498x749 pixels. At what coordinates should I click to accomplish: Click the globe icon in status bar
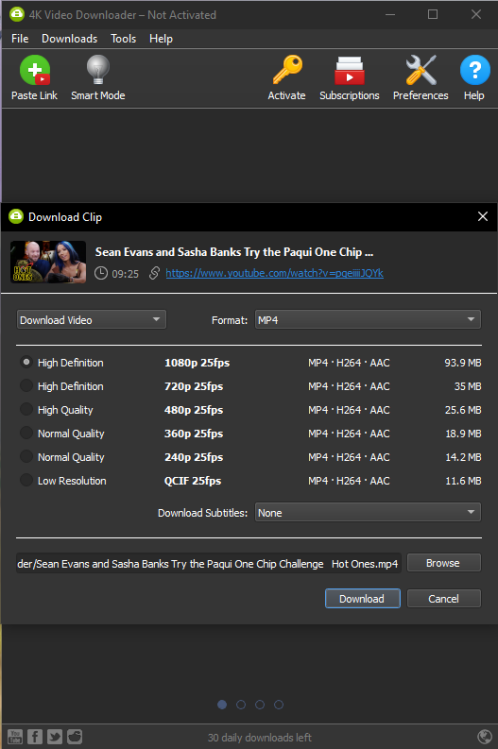[x=484, y=737]
